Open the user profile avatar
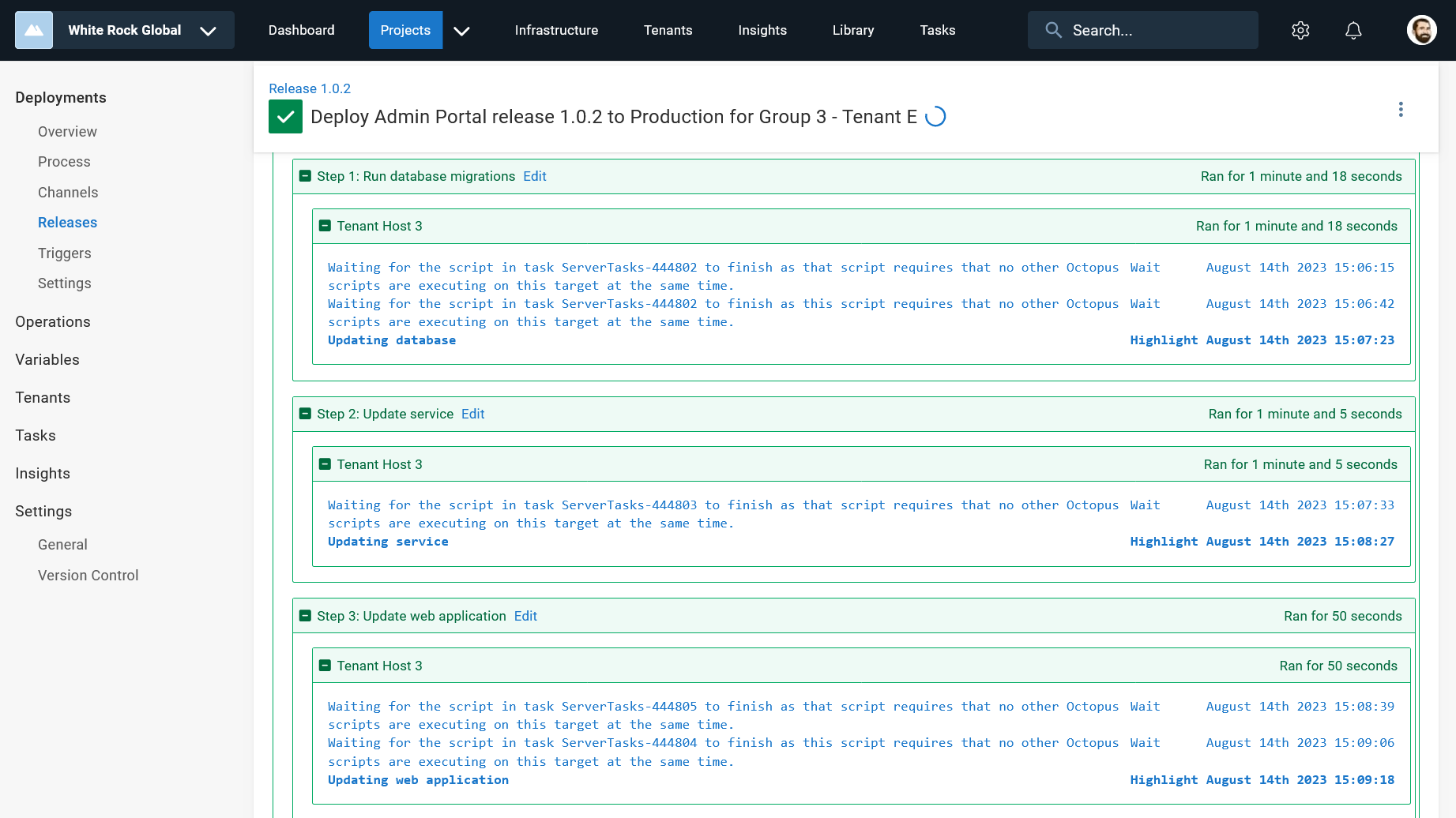 coord(1421,30)
